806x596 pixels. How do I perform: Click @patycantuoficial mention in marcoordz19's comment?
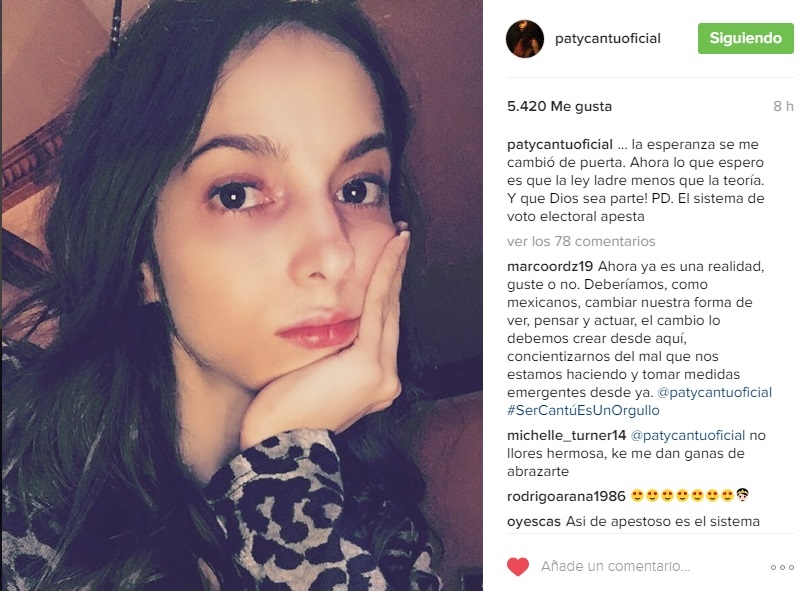point(715,392)
